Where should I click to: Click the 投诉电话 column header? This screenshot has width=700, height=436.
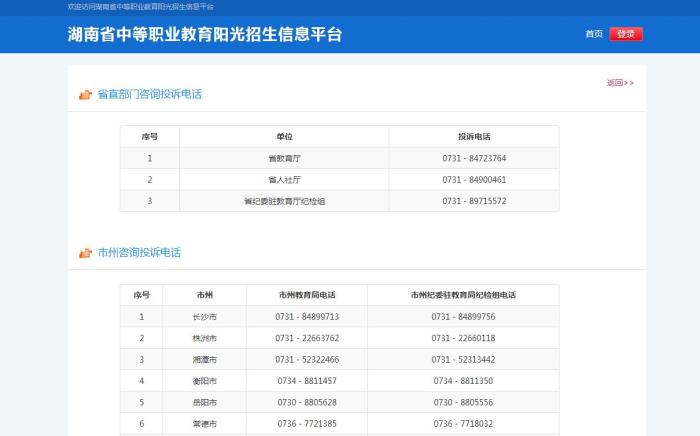pos(474,136)
